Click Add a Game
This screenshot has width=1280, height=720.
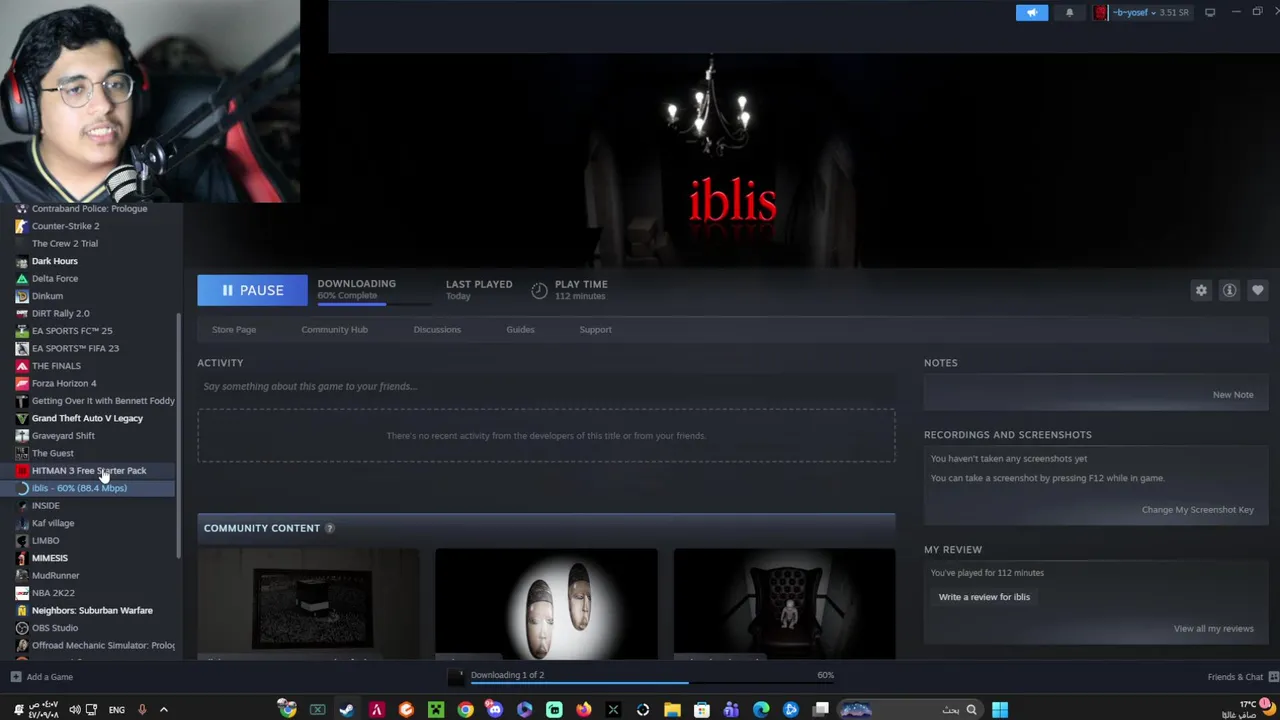(x=42, y=677)
